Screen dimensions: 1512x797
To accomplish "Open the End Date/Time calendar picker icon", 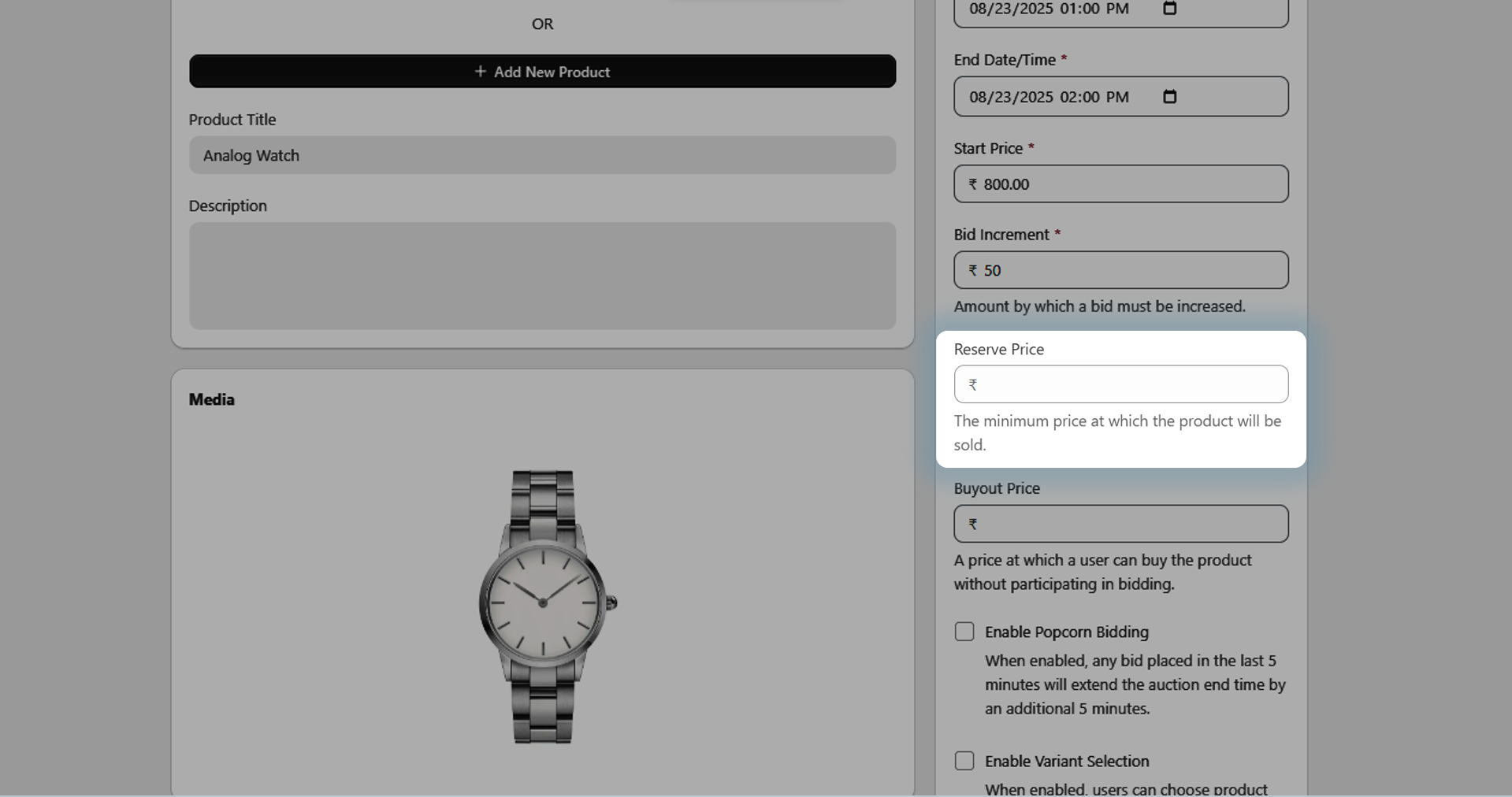I will tap(1170, 97).
